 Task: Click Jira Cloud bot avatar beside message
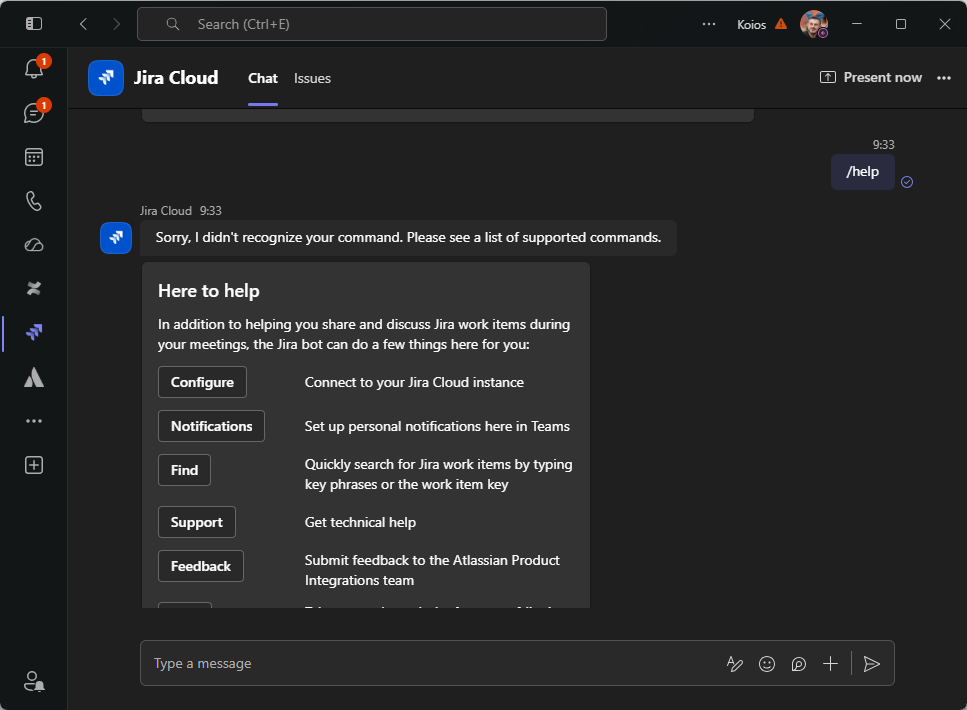coord(116,237)
